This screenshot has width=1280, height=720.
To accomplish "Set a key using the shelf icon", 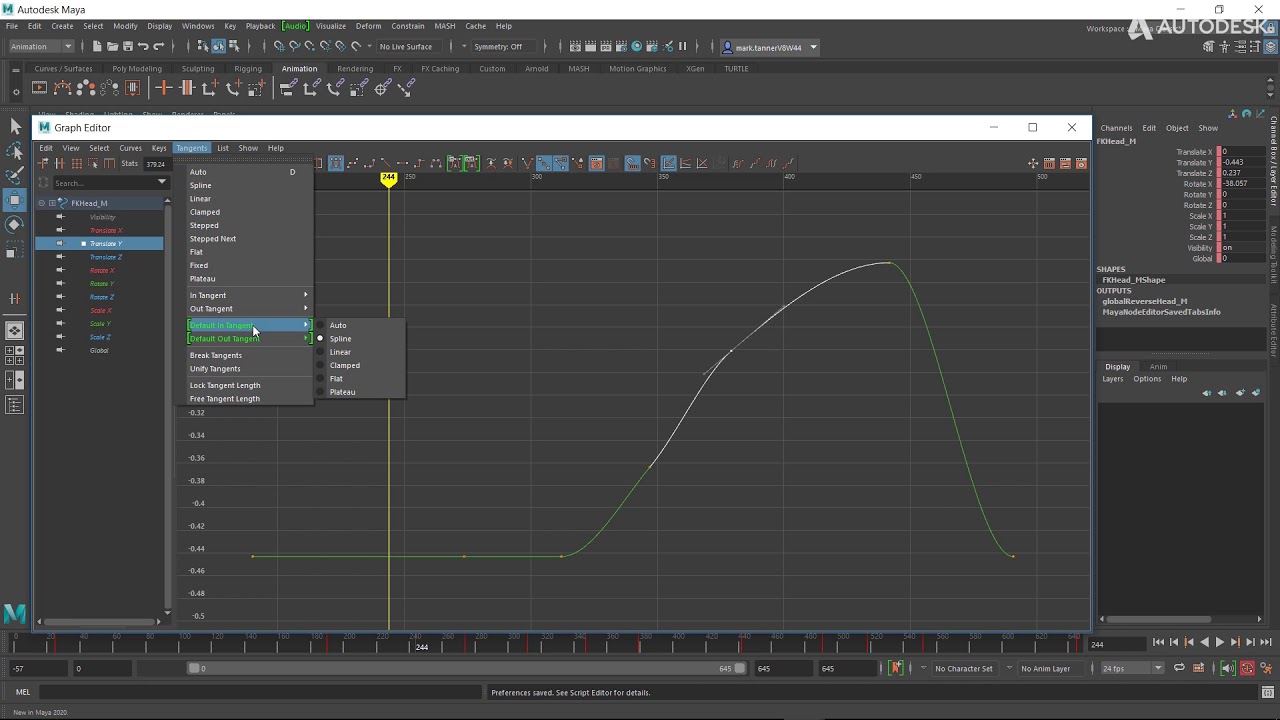I will point(164,88).
